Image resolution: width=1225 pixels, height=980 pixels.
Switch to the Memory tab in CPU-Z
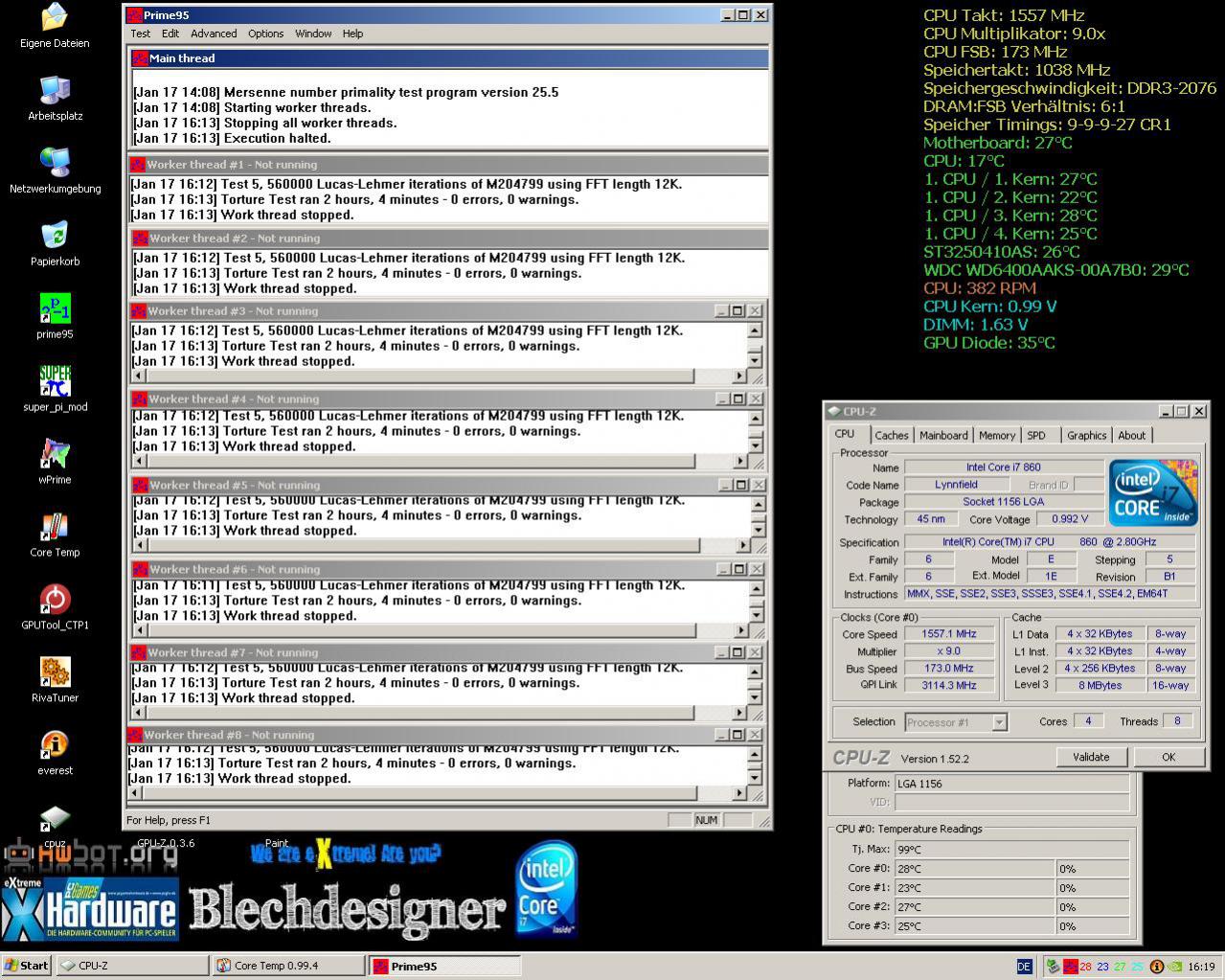coord(997,435)
